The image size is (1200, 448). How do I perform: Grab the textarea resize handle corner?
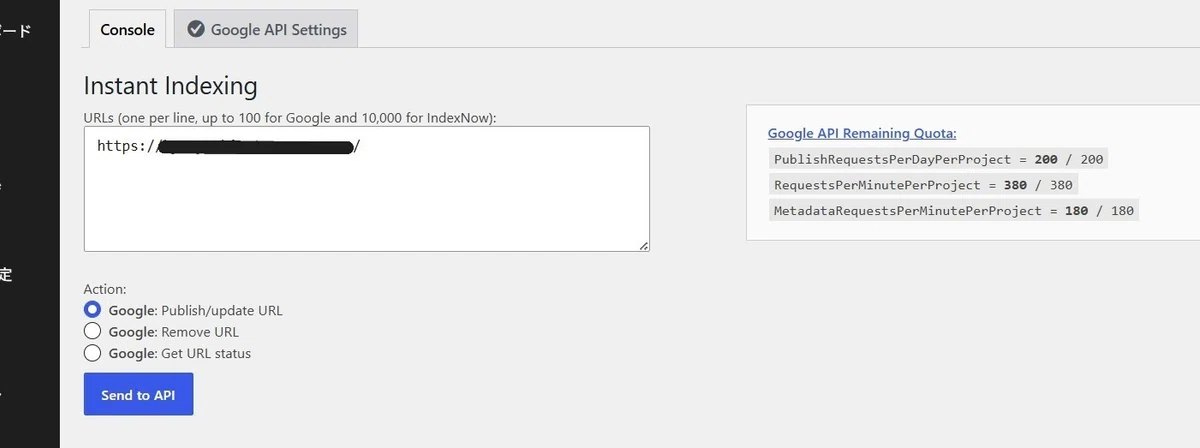pos(643,245)
